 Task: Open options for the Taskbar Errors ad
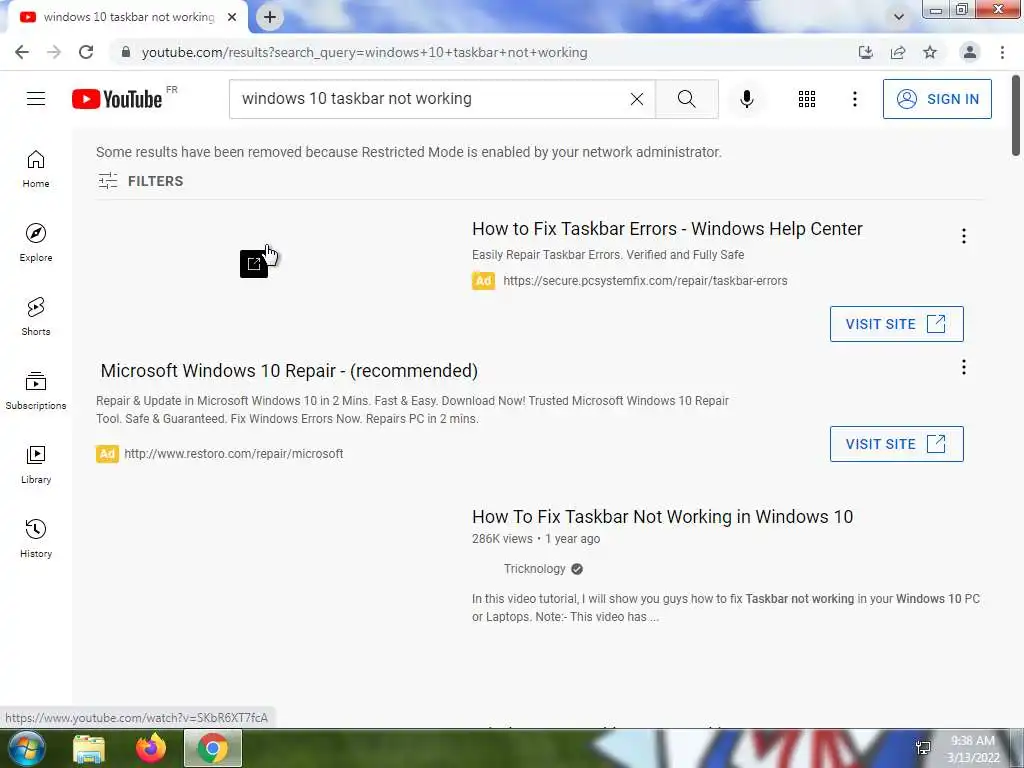963,236
